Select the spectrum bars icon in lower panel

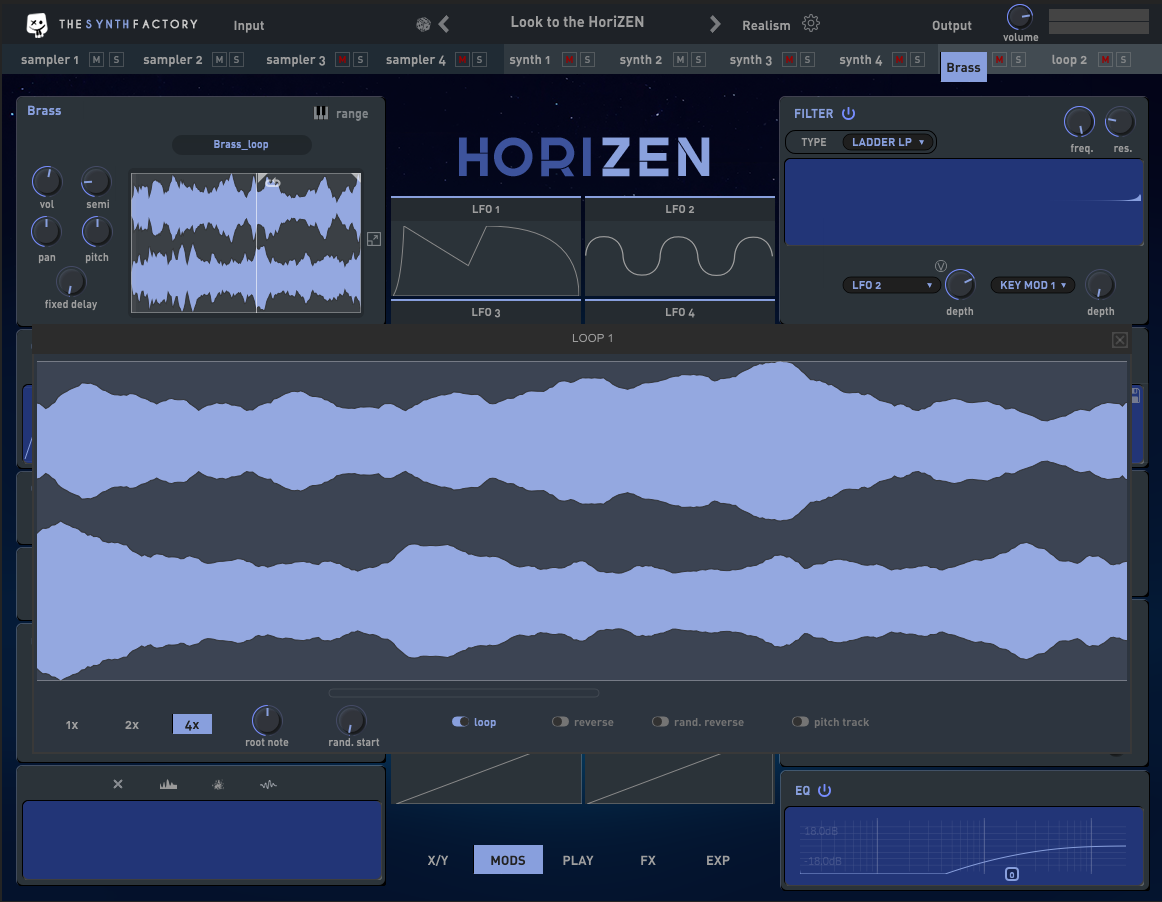[x=168, y=785]
